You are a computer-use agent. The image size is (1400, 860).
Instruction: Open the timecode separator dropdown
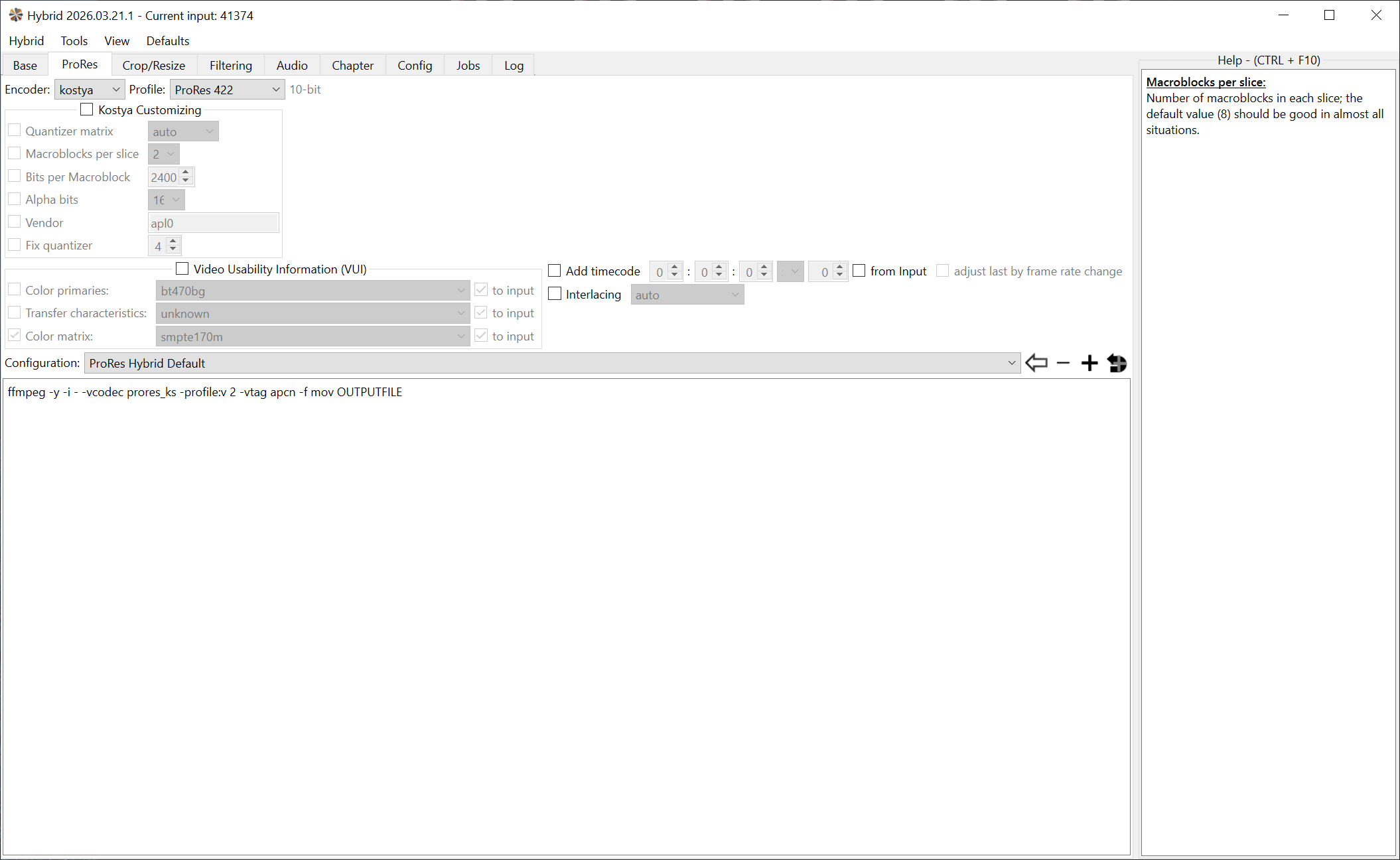tap(790, 271)
